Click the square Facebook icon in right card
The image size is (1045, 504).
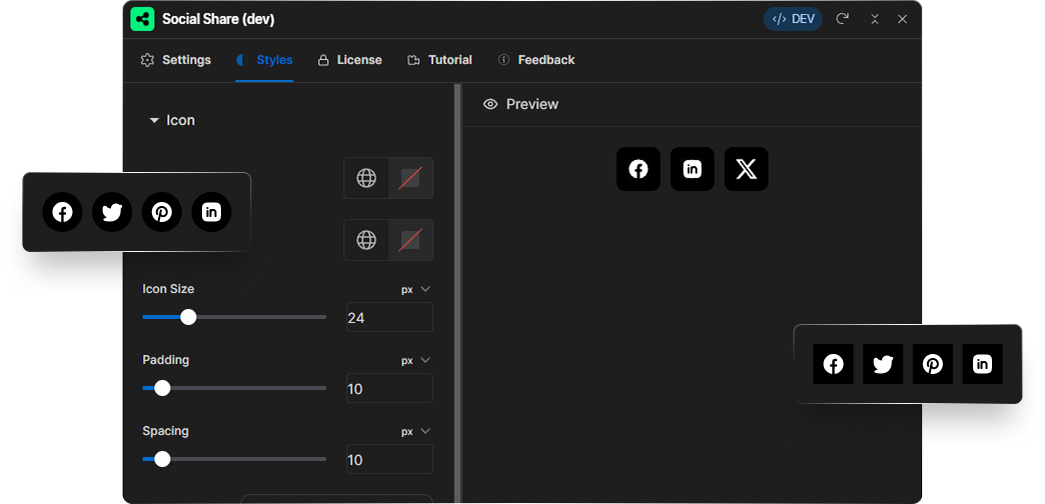[x=833, y=364]
